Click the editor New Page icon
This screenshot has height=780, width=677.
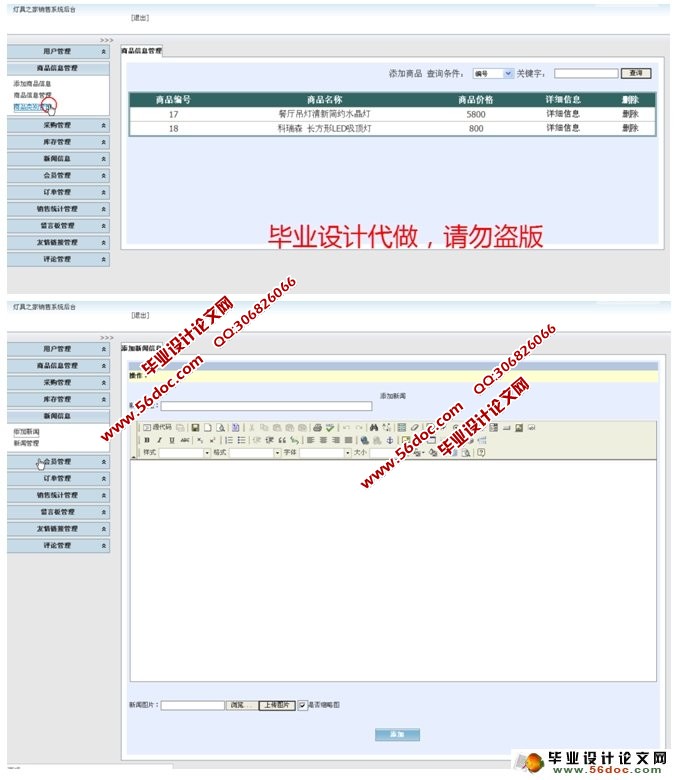[208, 427]
